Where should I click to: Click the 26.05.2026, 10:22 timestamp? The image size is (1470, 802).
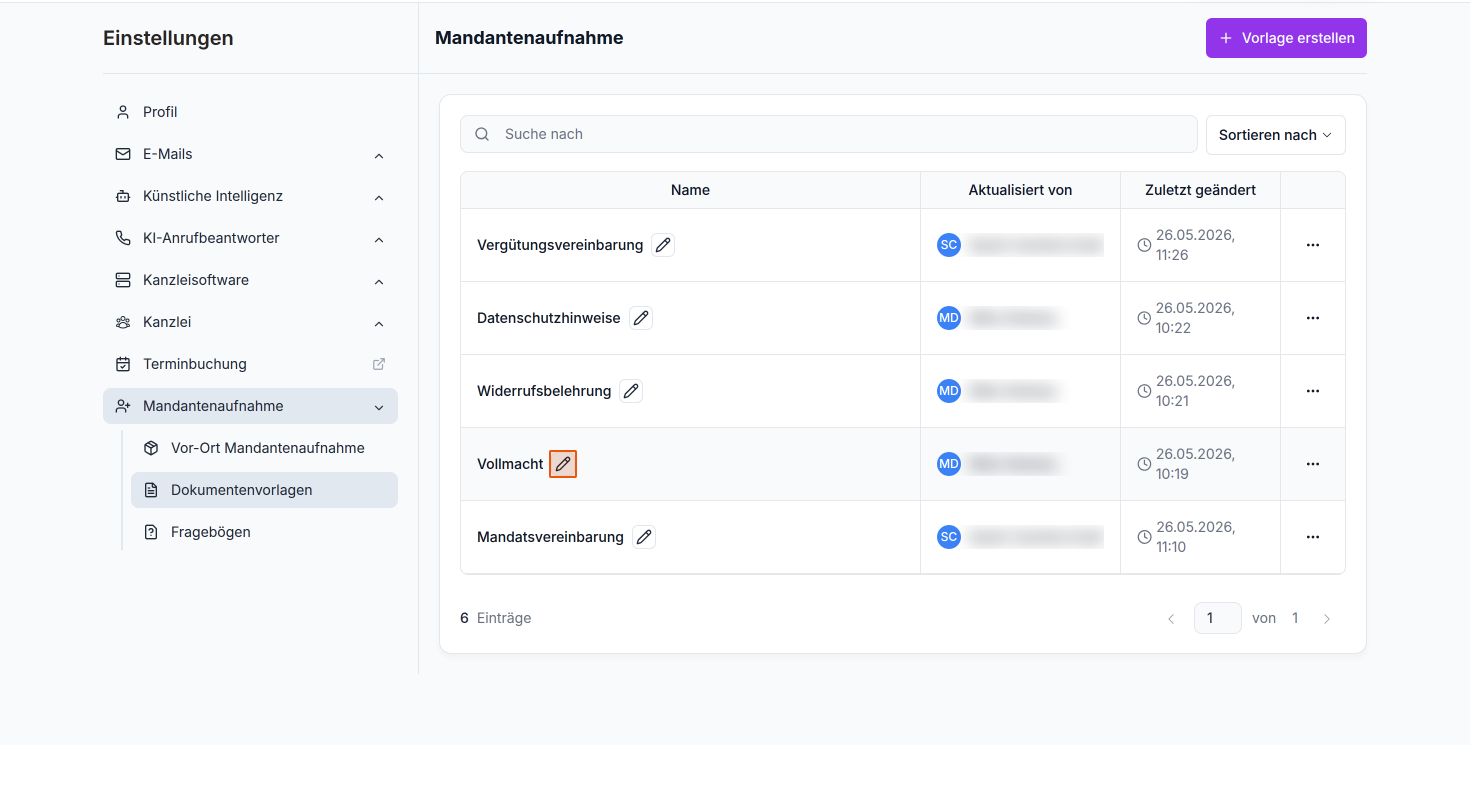[x=1195, y=318]
